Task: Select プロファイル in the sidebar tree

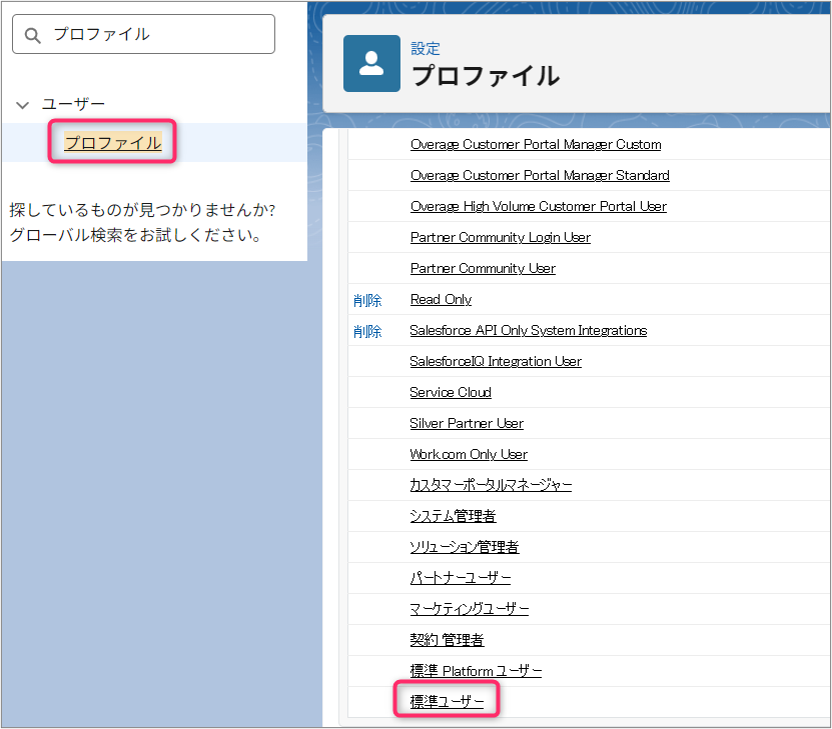Action: pos(112,143)
